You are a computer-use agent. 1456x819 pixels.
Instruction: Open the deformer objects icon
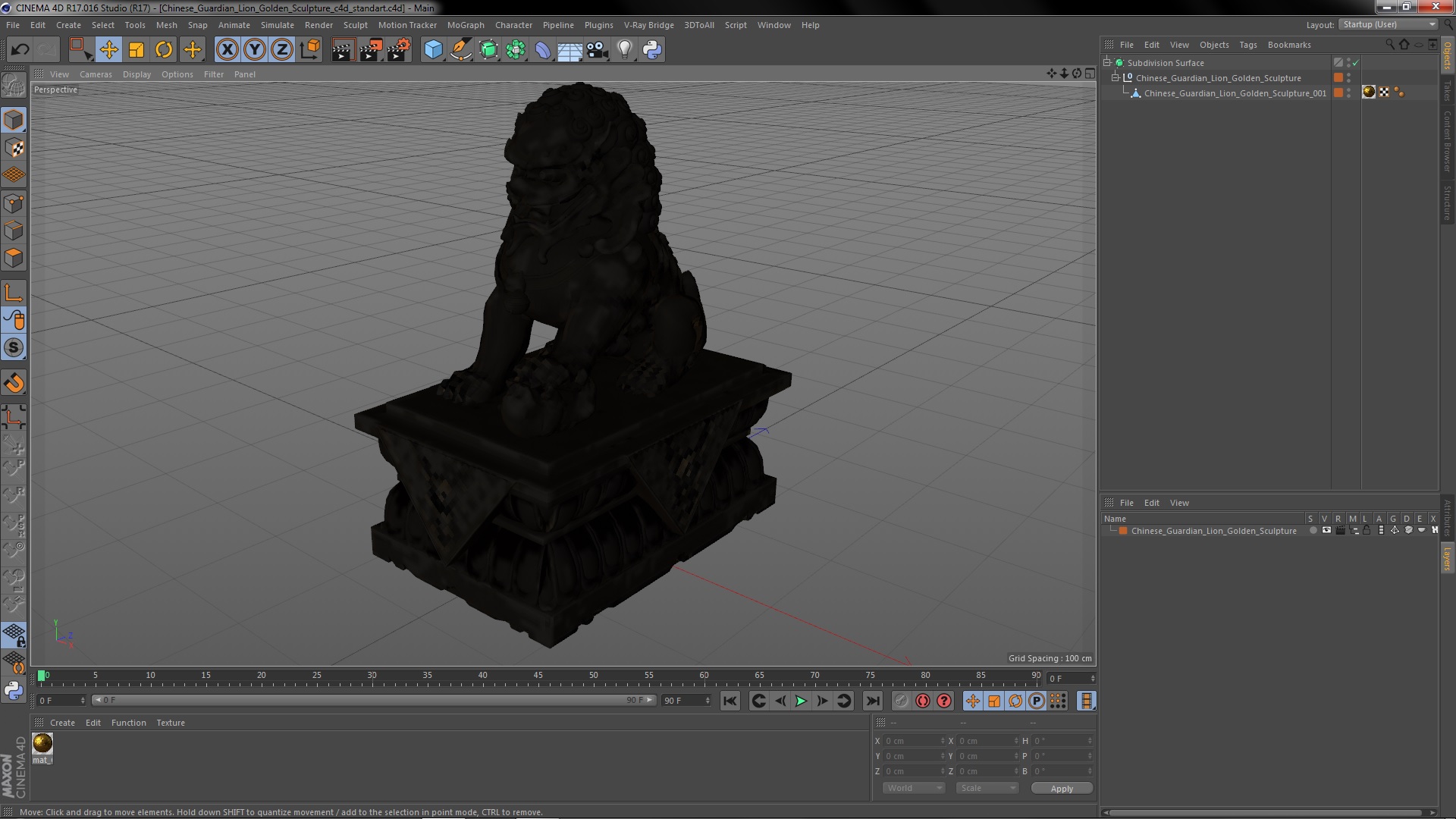pyautogui.click(x=543, y=50)
